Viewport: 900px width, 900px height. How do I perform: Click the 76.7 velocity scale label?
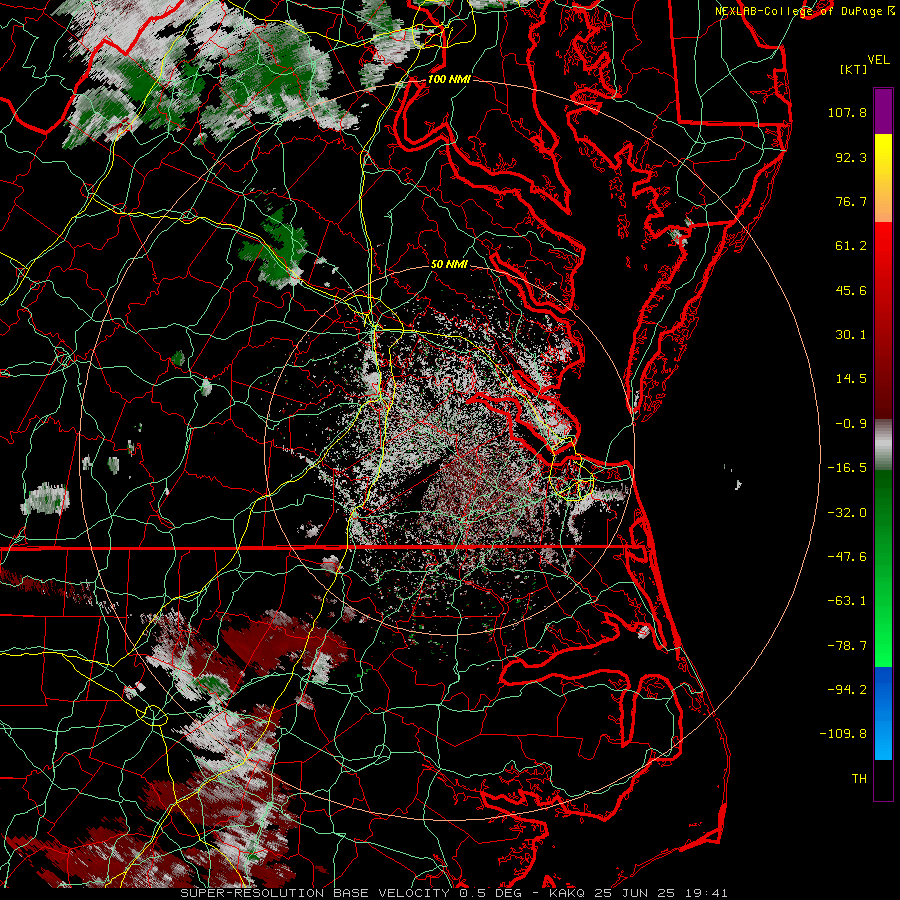point(851,201)
